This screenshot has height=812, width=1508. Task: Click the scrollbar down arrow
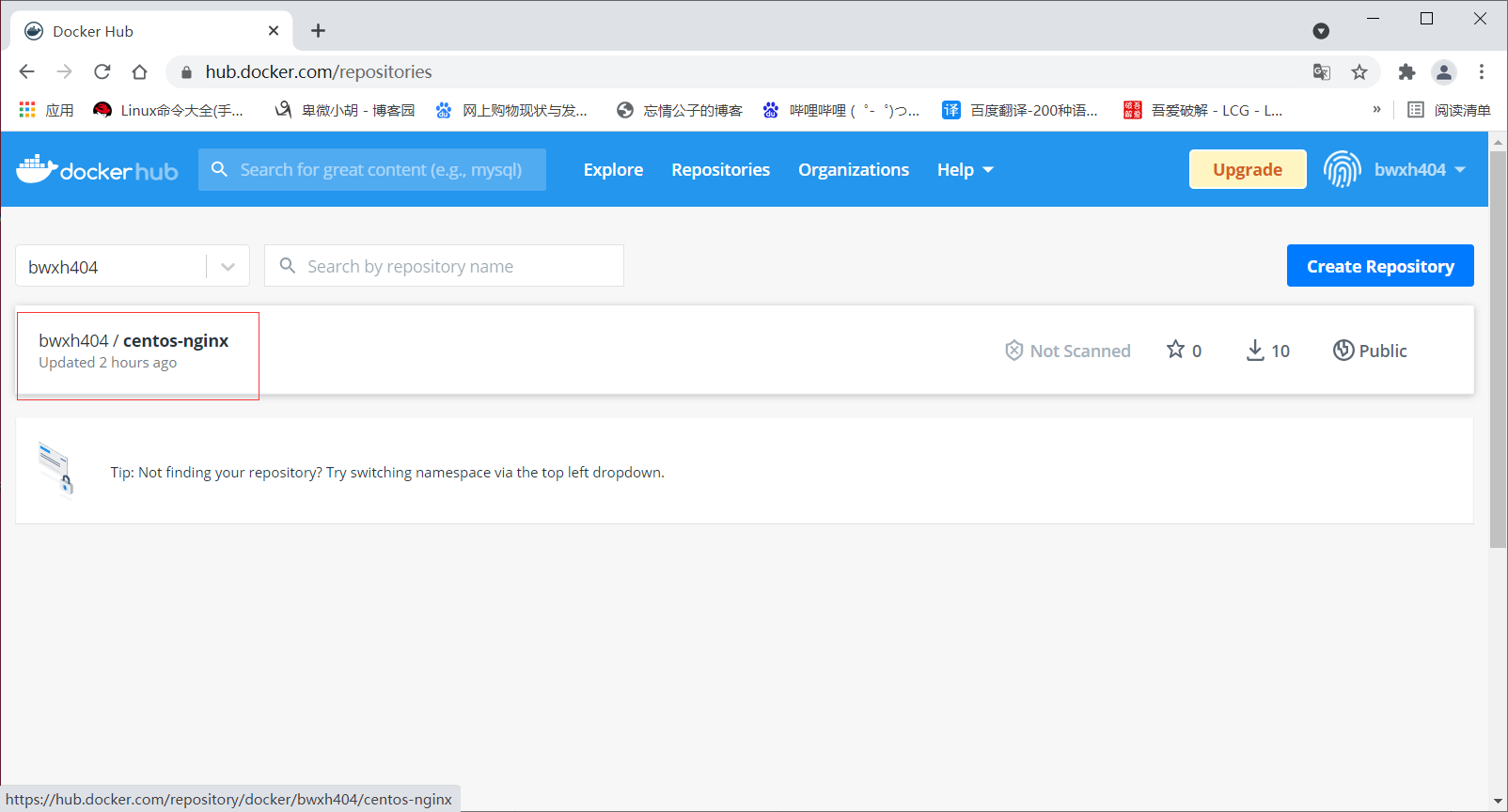[x=1498, y=801]
